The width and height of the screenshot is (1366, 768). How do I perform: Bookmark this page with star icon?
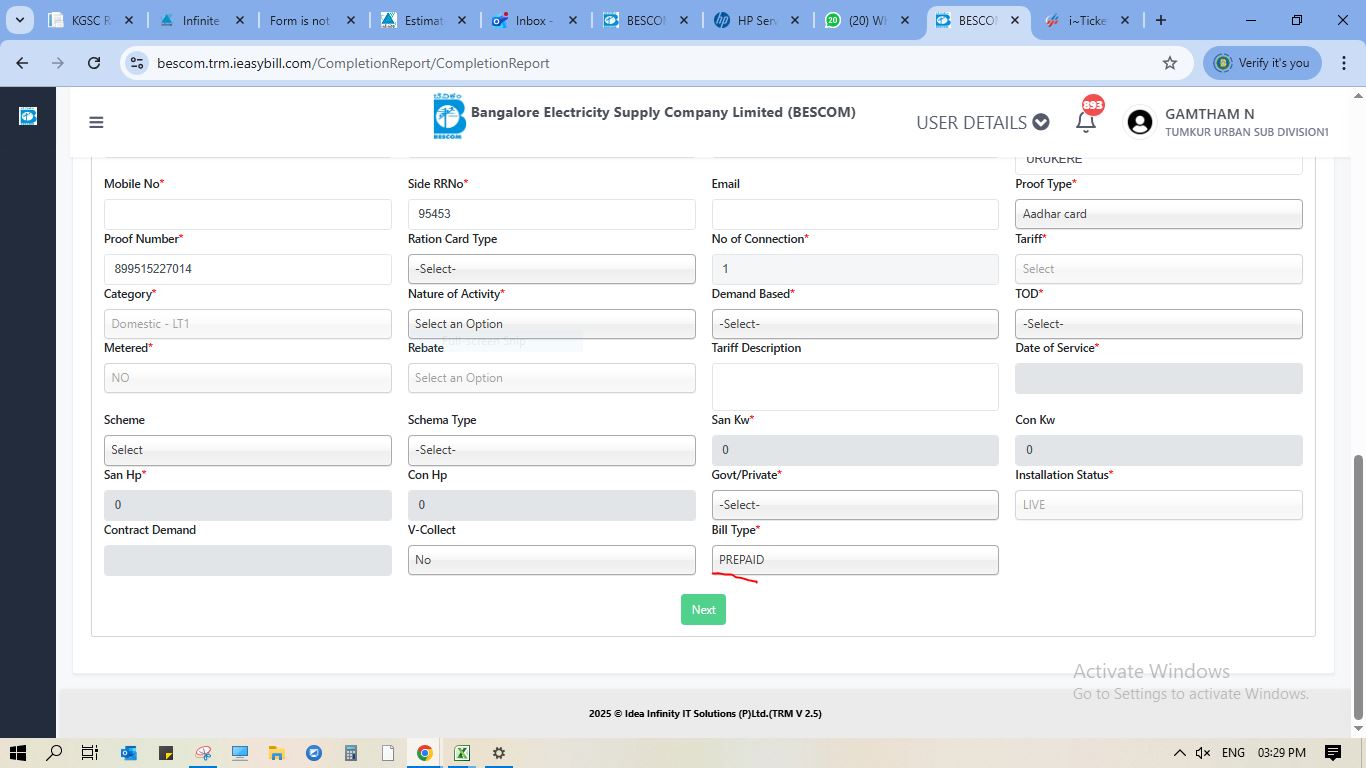[1169, 63]
